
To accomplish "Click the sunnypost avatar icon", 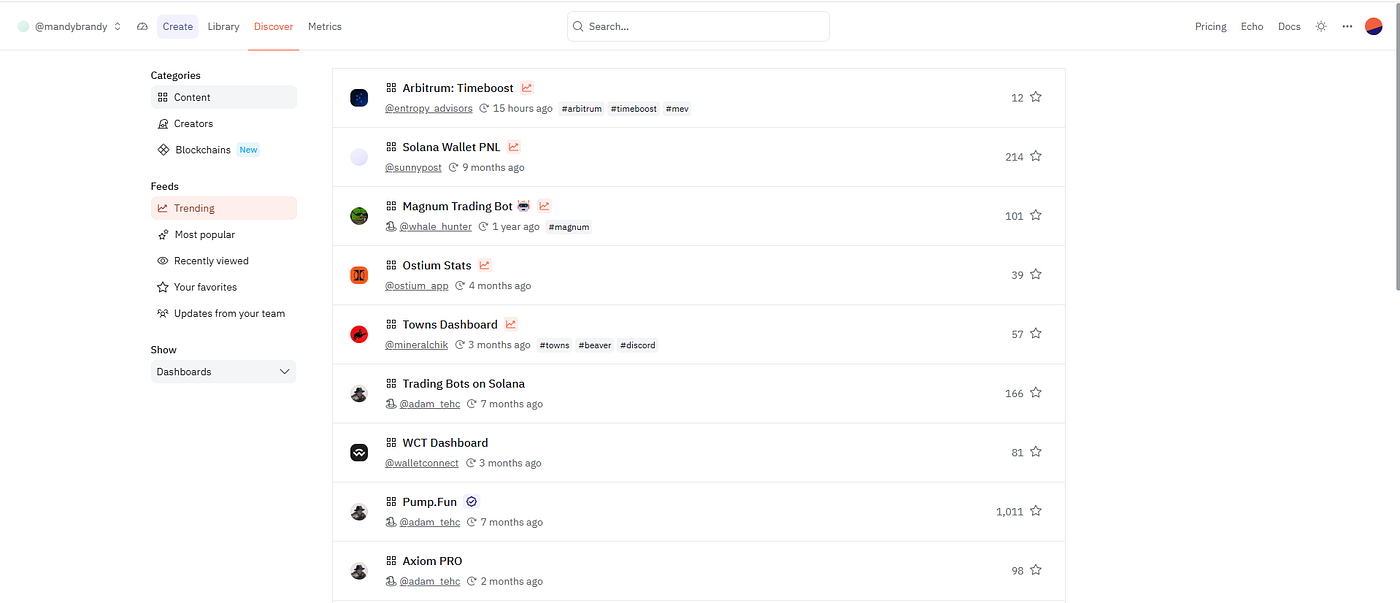I will coord(359,157).
